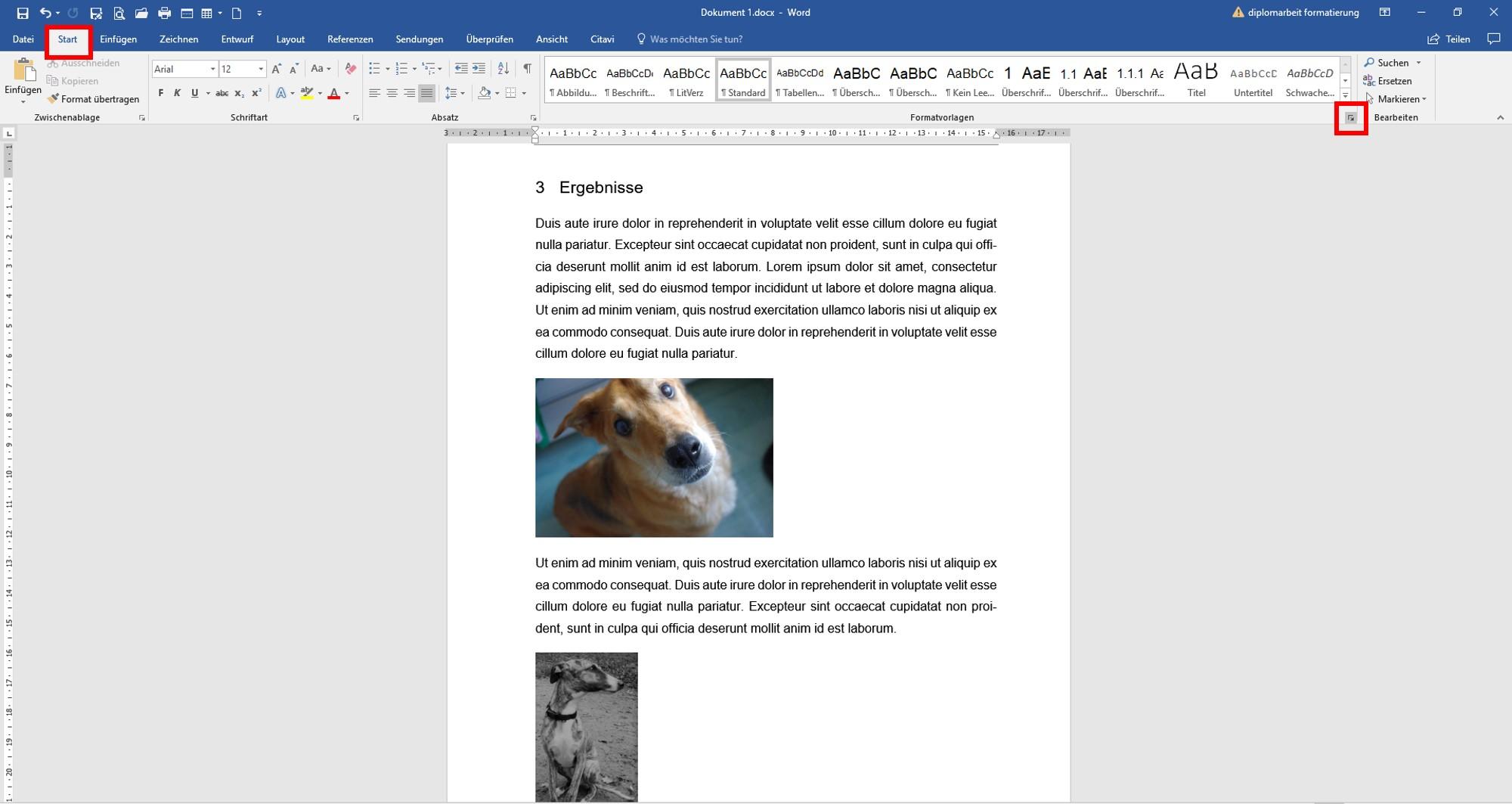Decrease the font size with the smaller A icon
The height and width of the screenshot is (804, 1512).
[x=294, y=69]
